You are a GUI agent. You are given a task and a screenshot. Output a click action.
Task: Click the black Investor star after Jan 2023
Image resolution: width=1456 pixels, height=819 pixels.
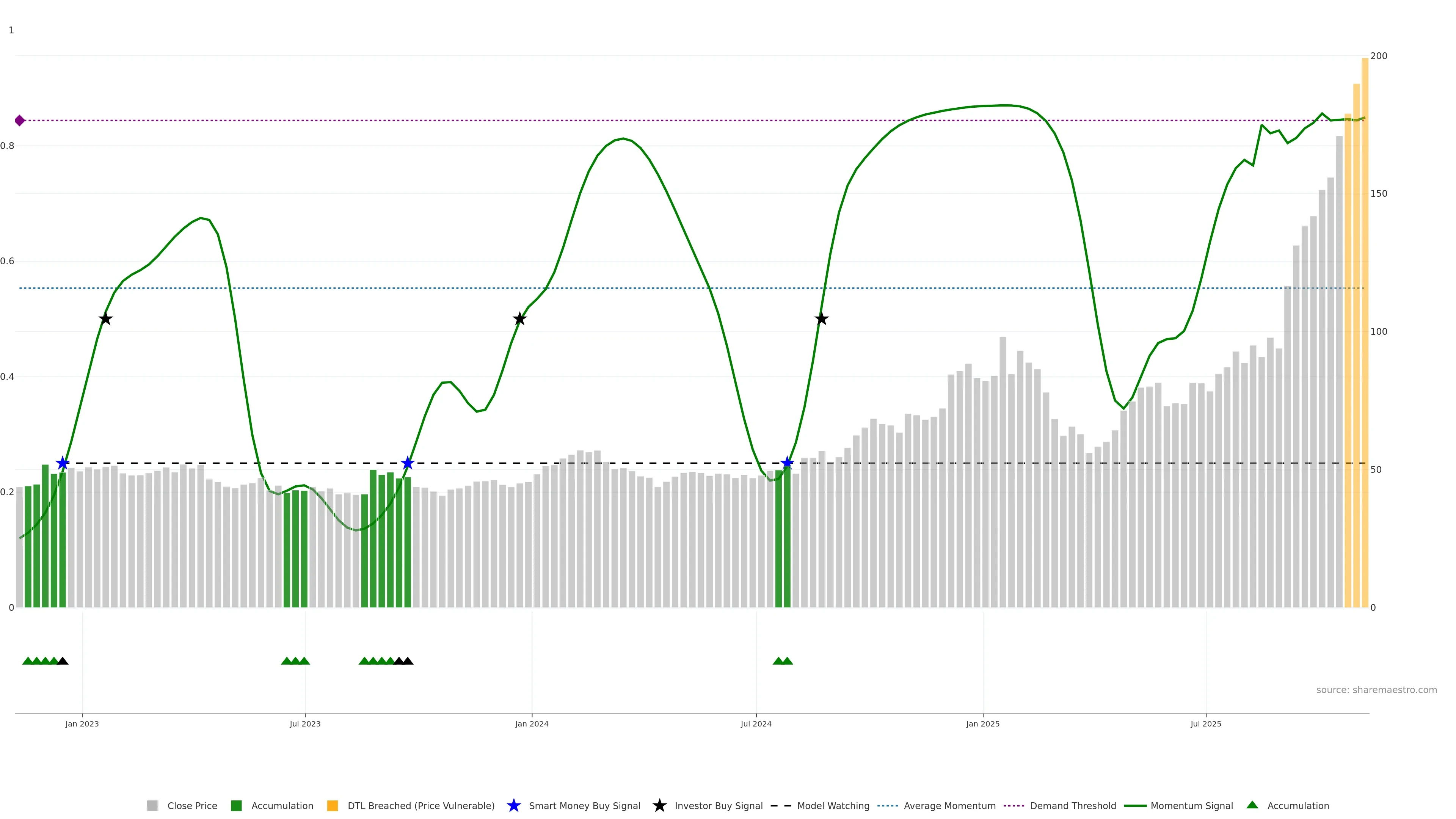(x=105, y=319)
